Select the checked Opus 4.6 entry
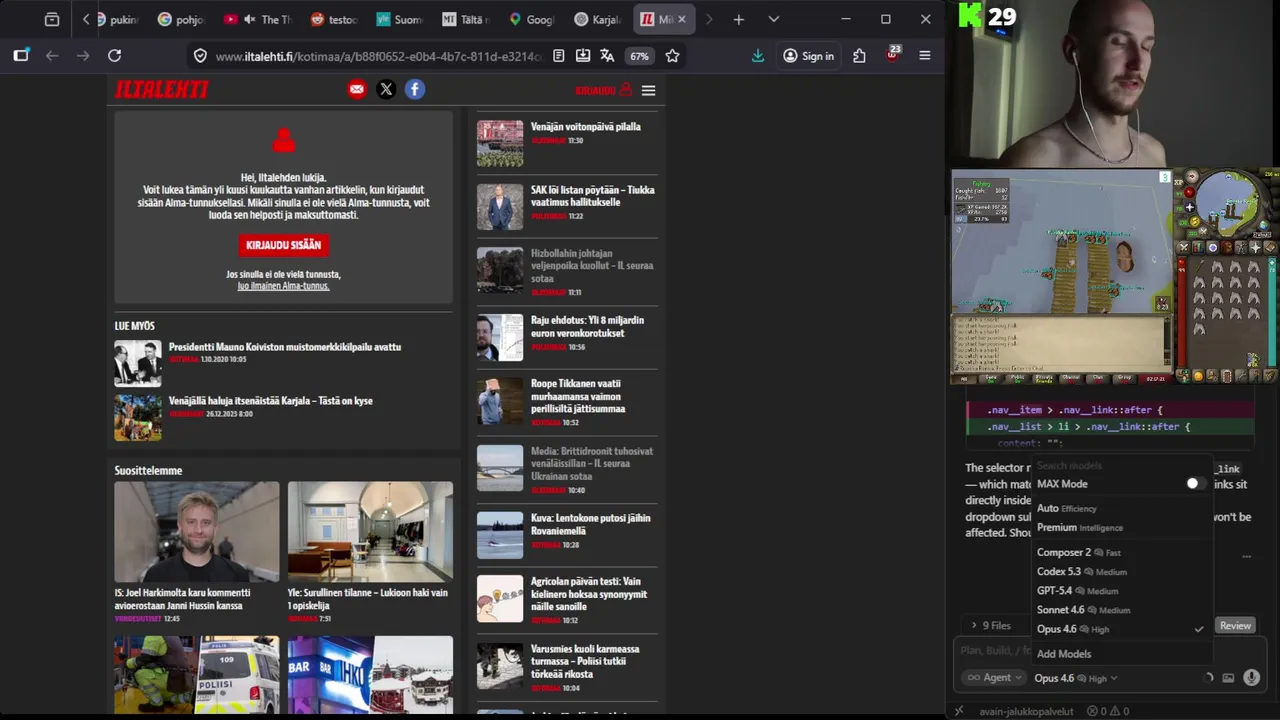The height and width of the screenshot is (720, 1280). click(x=1120, y=629)
